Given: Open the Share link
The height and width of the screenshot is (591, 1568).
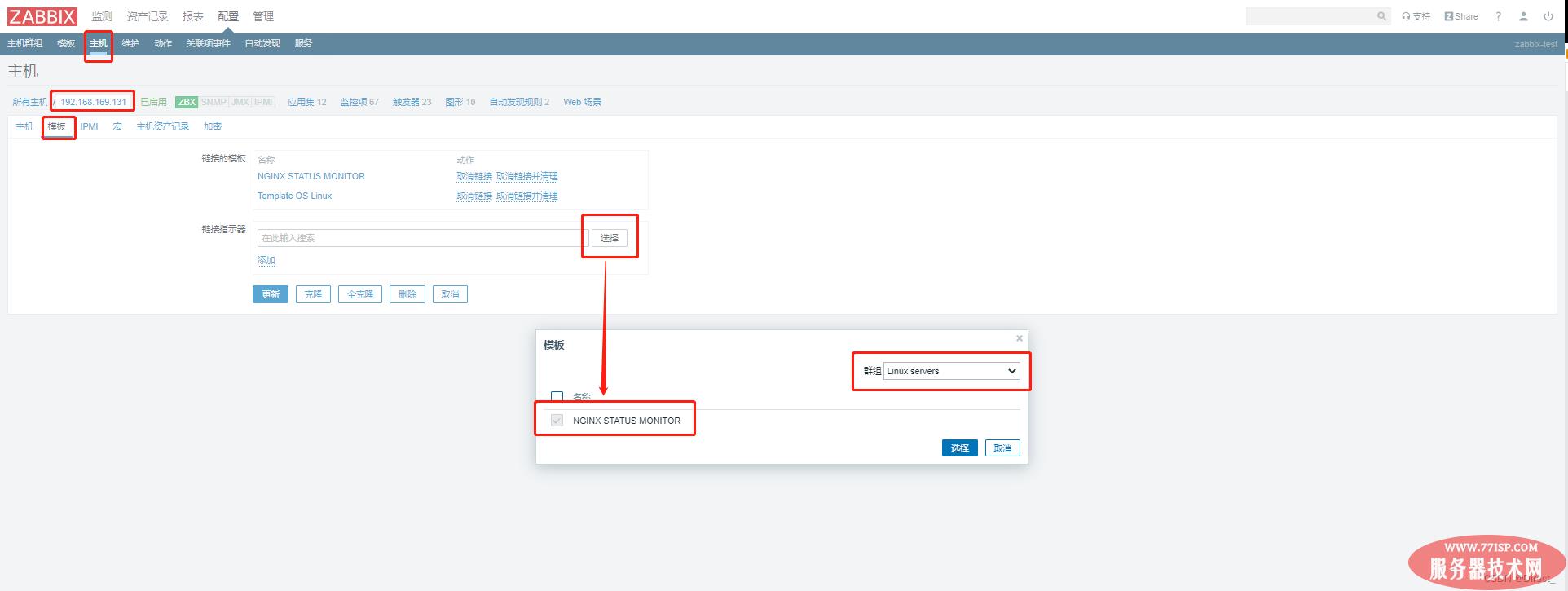Looking at the screenshot, I should point(1461,16).
